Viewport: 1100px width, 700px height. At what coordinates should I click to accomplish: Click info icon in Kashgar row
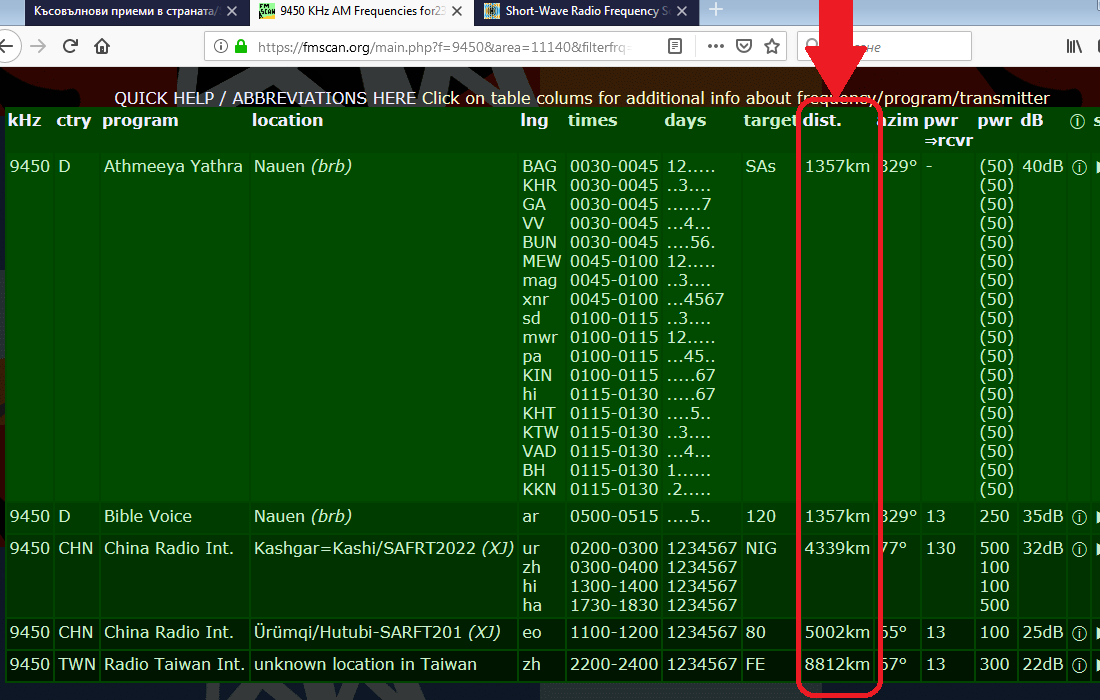1079,549
